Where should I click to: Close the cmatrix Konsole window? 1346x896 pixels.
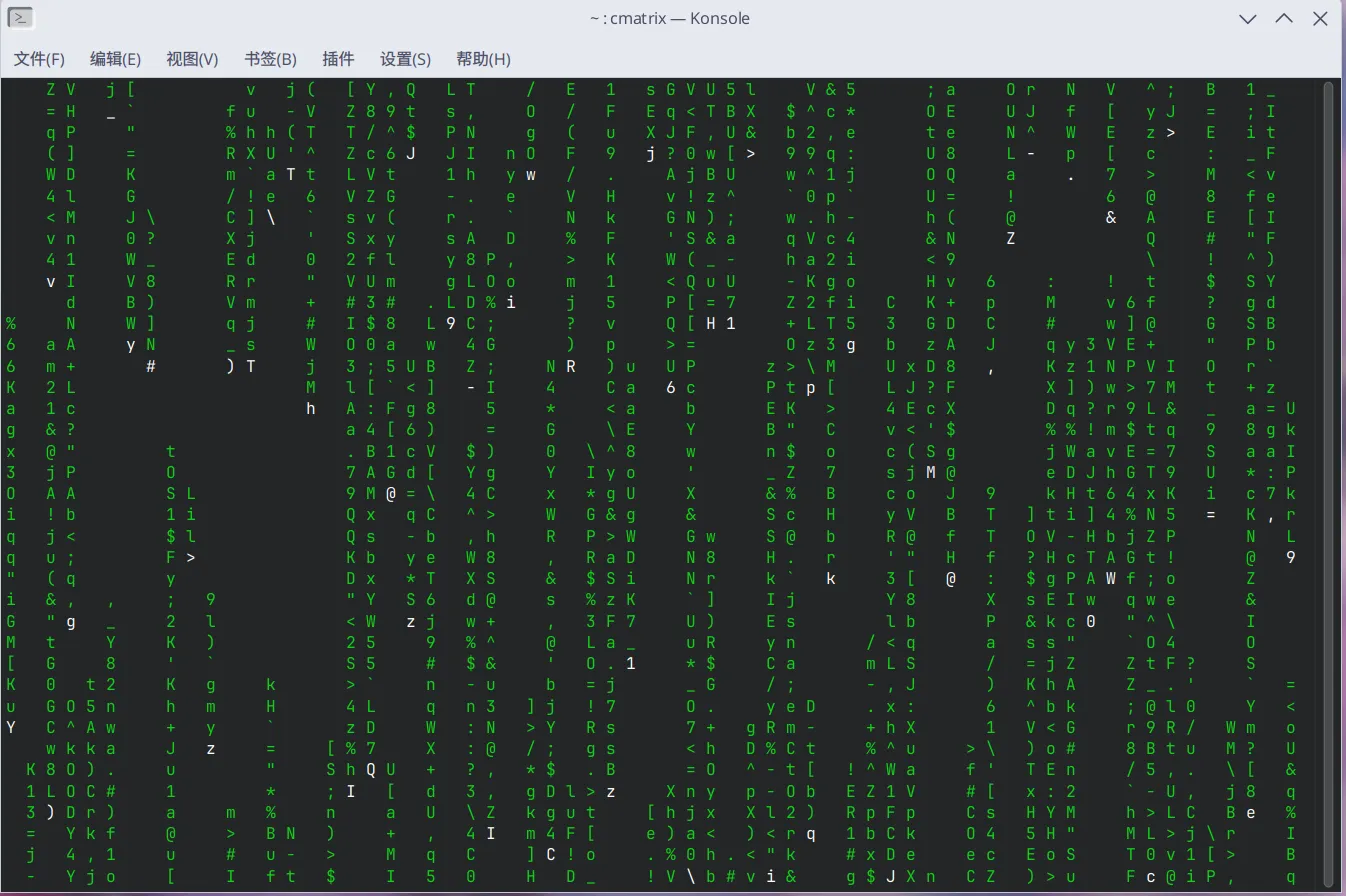1320,18
